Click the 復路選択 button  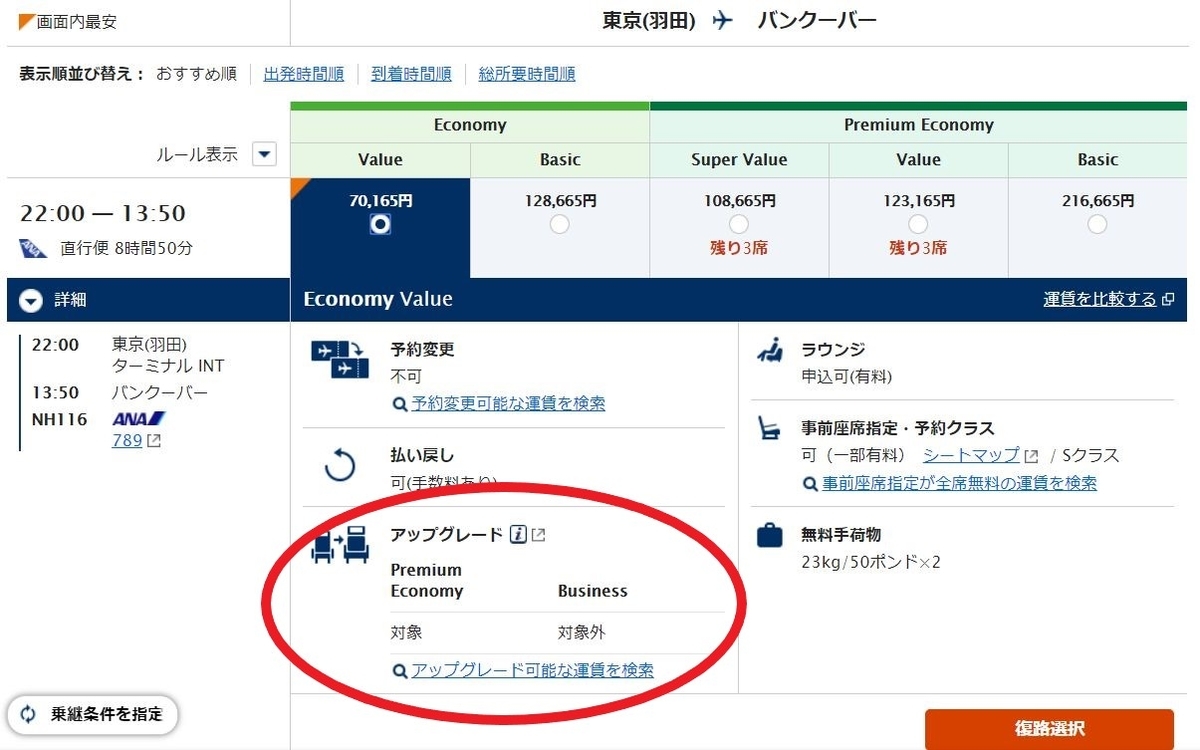click(x=1049, y=729)
